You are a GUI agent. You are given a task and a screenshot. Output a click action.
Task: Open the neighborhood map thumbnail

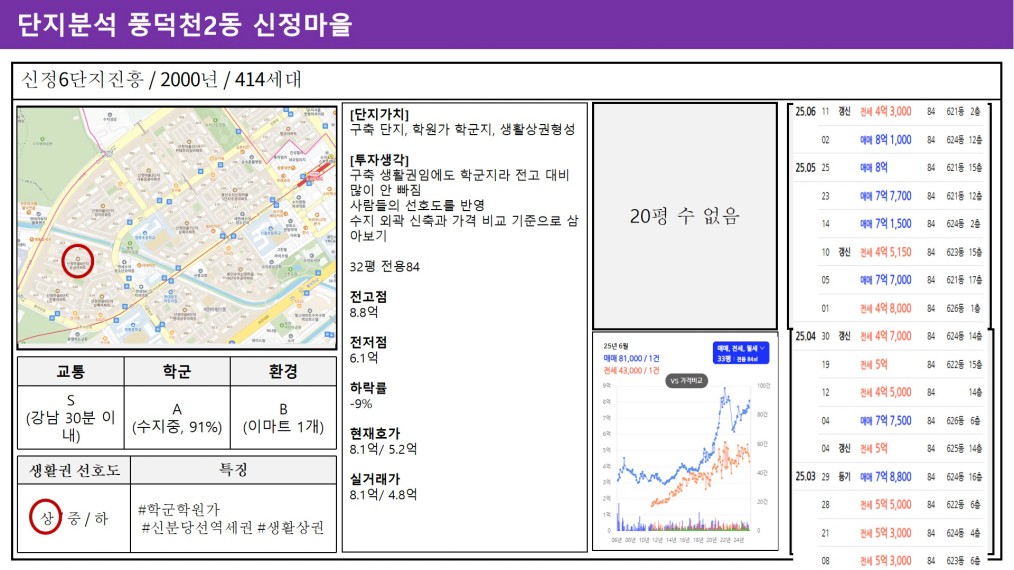(177, 228)
